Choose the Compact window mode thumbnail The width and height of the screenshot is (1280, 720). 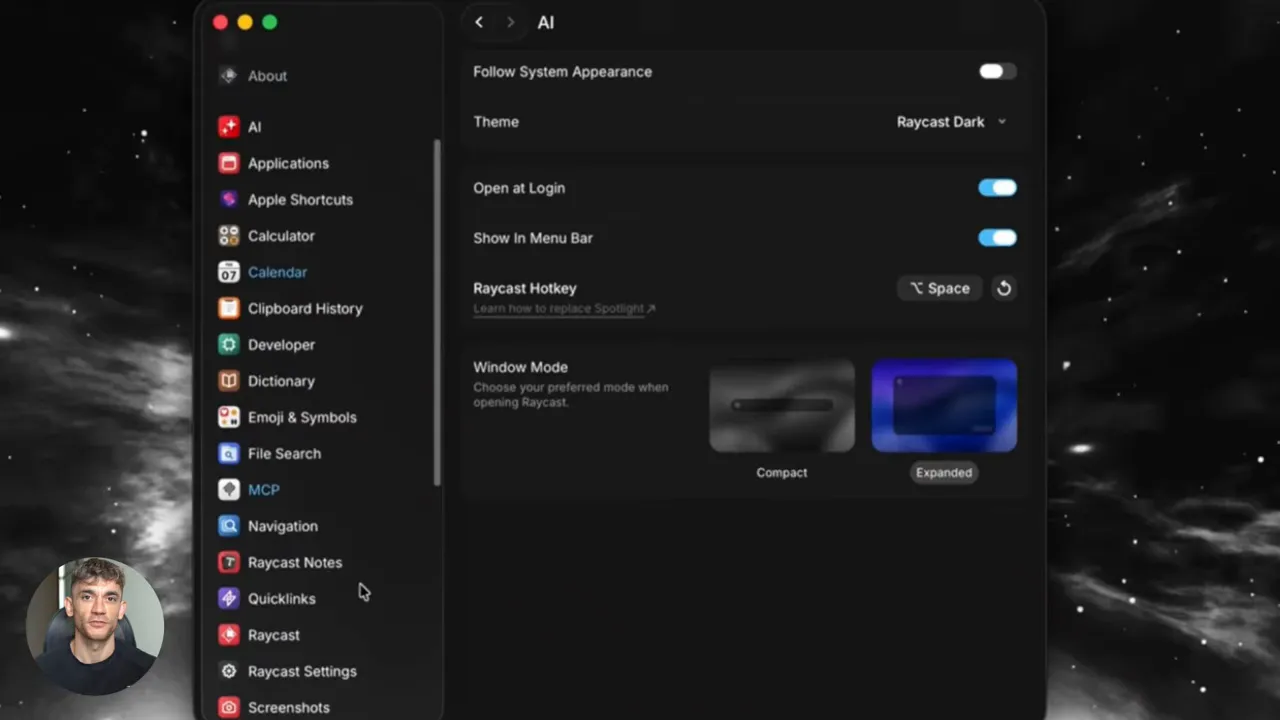pyautogui.click(x=782, y=406)
